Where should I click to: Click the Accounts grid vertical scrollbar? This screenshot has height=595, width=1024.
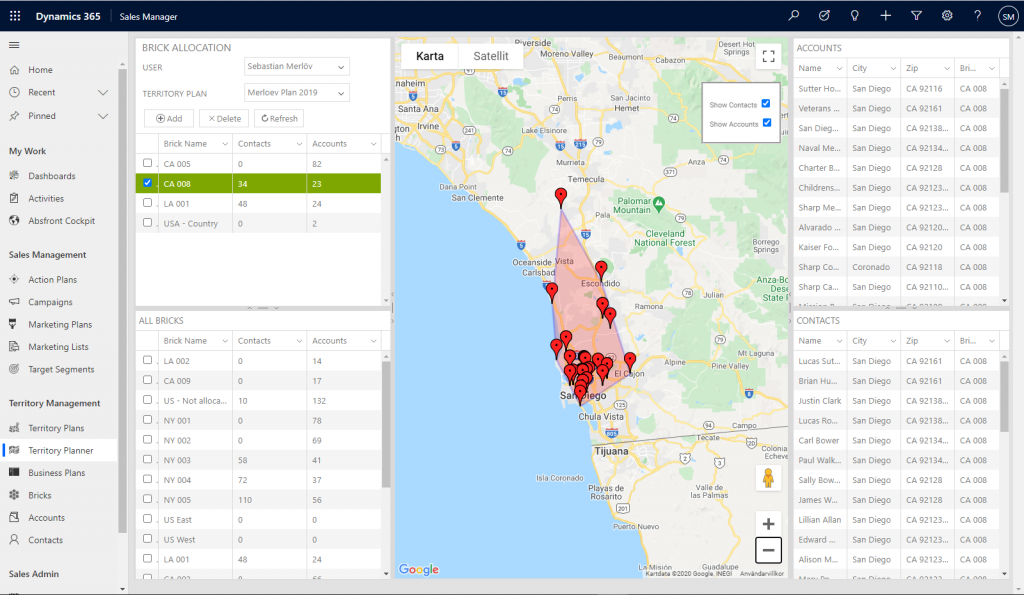(x=1004, y=140)
